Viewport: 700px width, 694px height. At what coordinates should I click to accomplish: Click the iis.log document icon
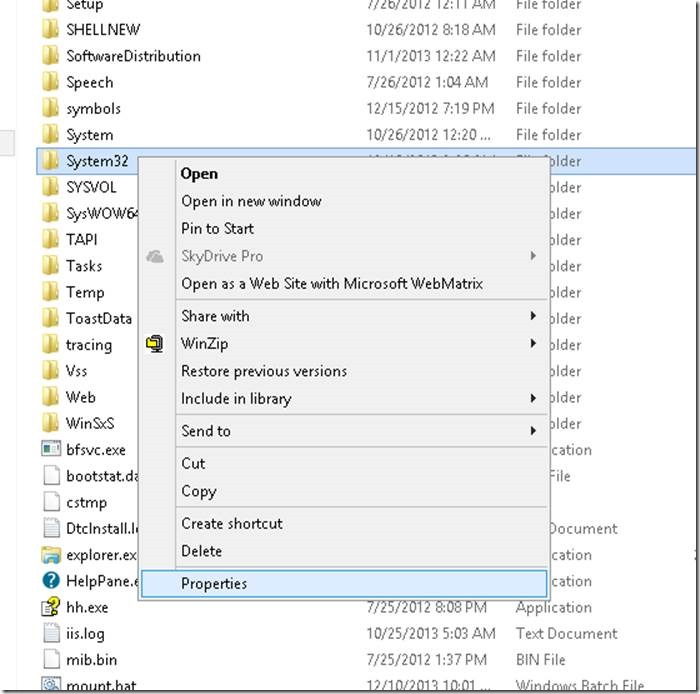[x=51, y=634]
